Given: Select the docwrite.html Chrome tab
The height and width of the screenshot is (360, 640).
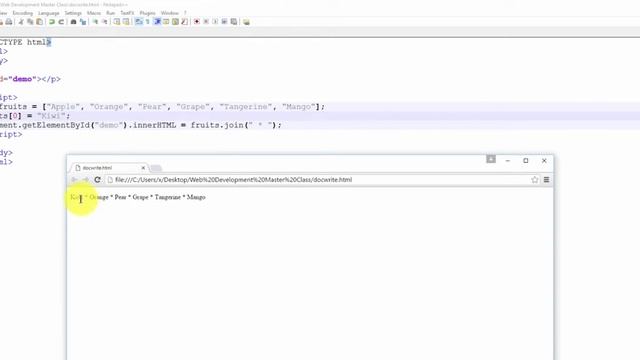Looking at the screenshot, I should point(109,168).
